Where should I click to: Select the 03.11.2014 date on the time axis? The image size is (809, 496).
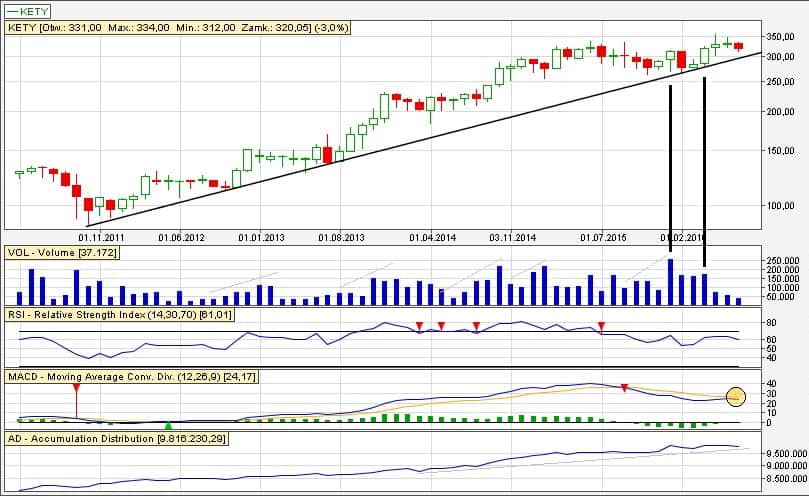514,238
